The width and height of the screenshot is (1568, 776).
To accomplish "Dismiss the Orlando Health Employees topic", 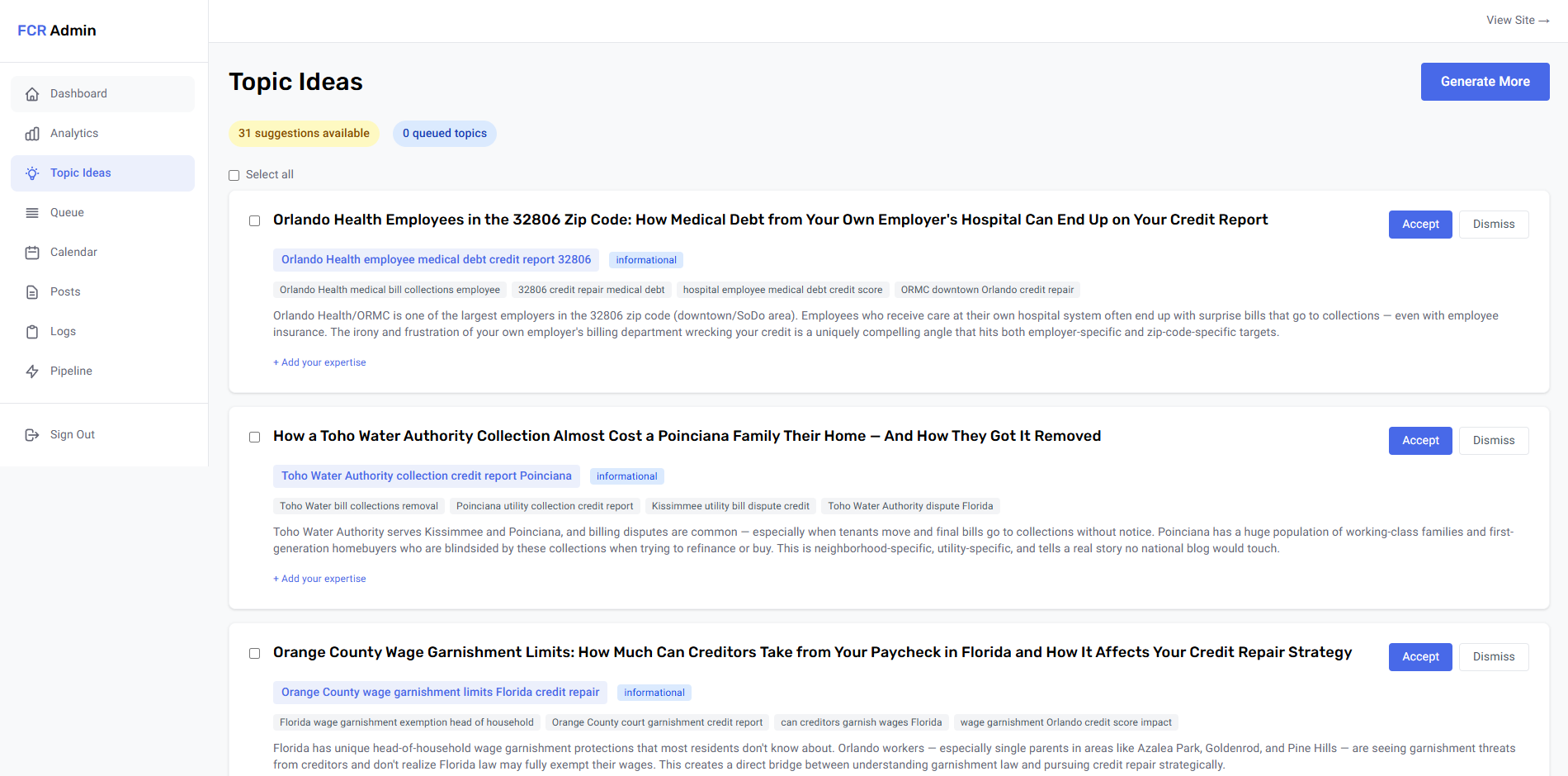I will [x=1494, y=225].
